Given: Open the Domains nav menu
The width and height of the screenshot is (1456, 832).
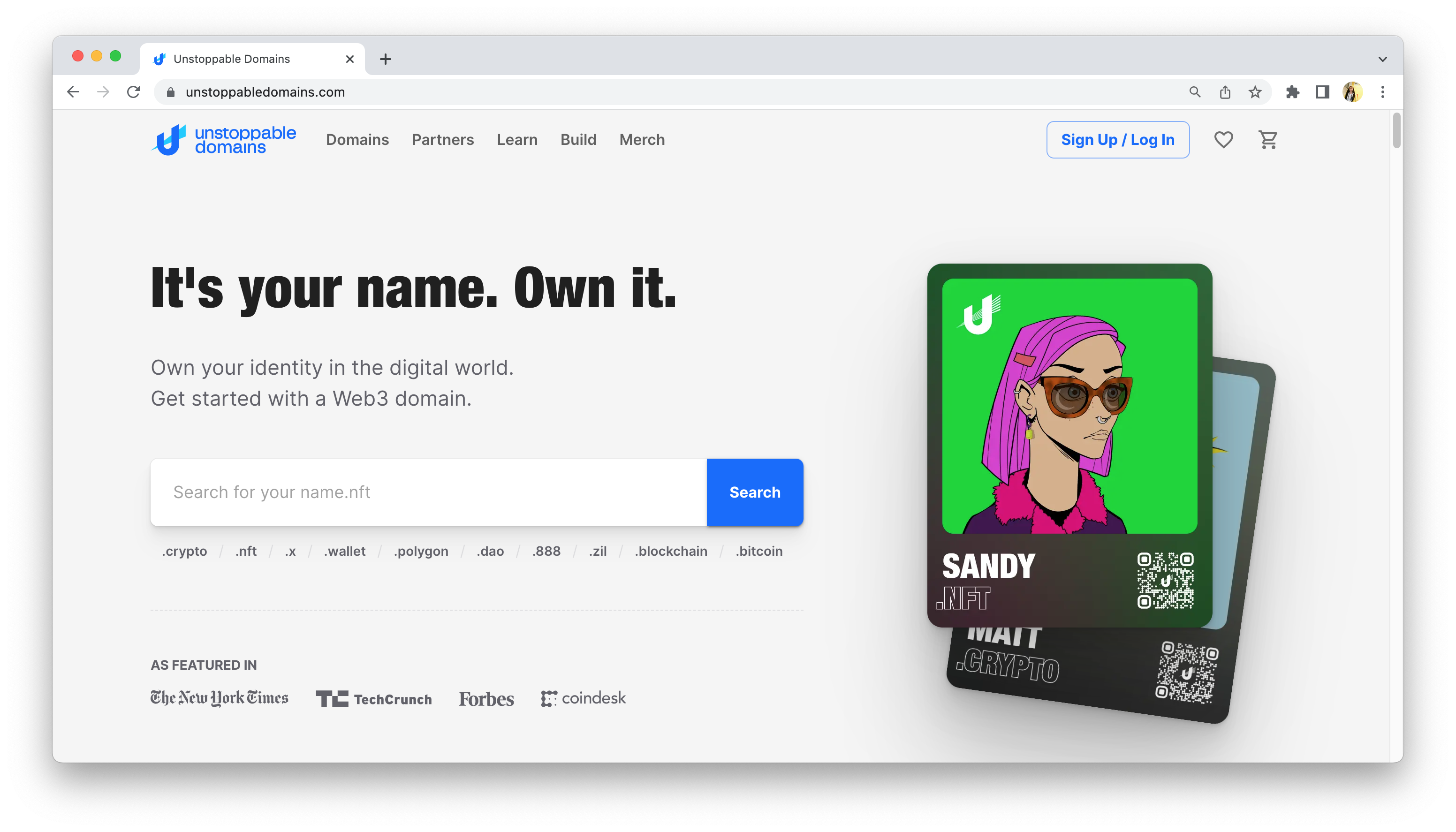Looking at the screenshot, I should tap(357, 139).
